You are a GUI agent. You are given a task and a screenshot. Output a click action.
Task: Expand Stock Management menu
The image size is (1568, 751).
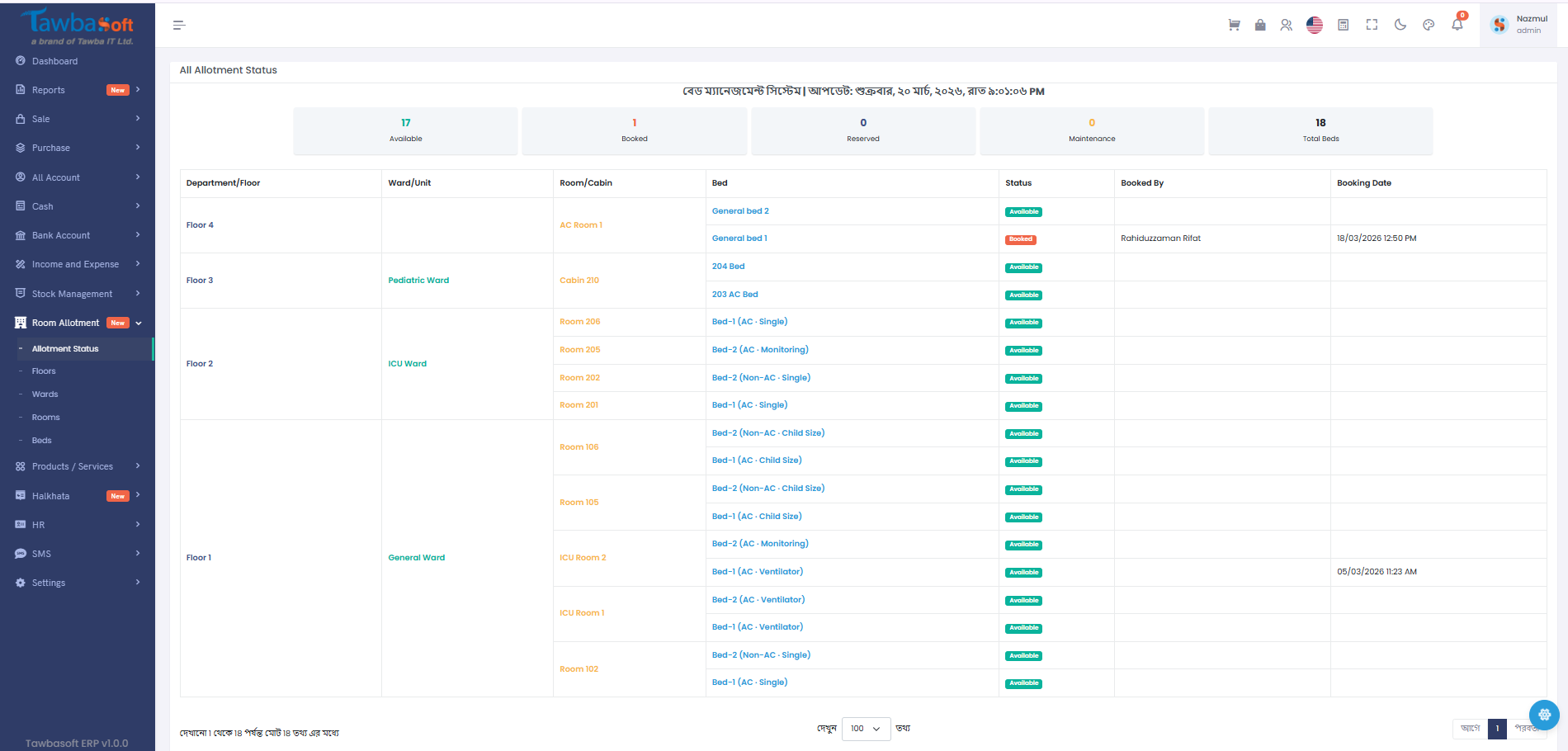point(78,294)
